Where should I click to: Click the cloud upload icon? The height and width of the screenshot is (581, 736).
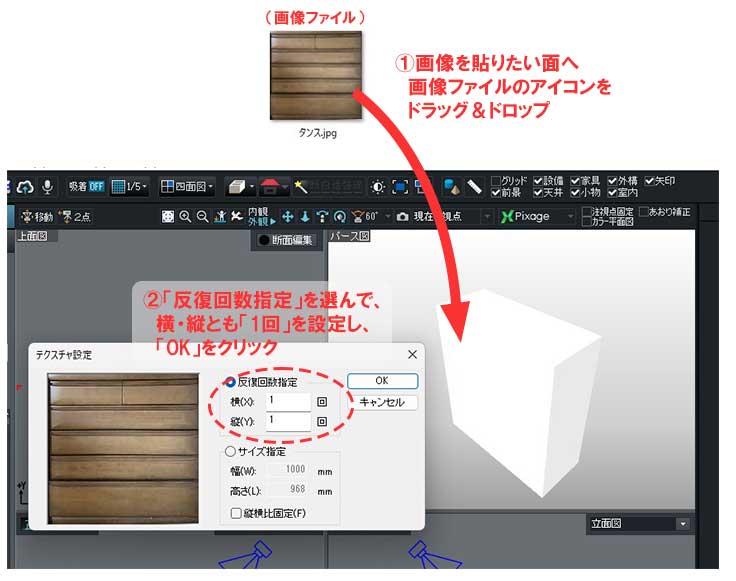click(x=26, y=186)
